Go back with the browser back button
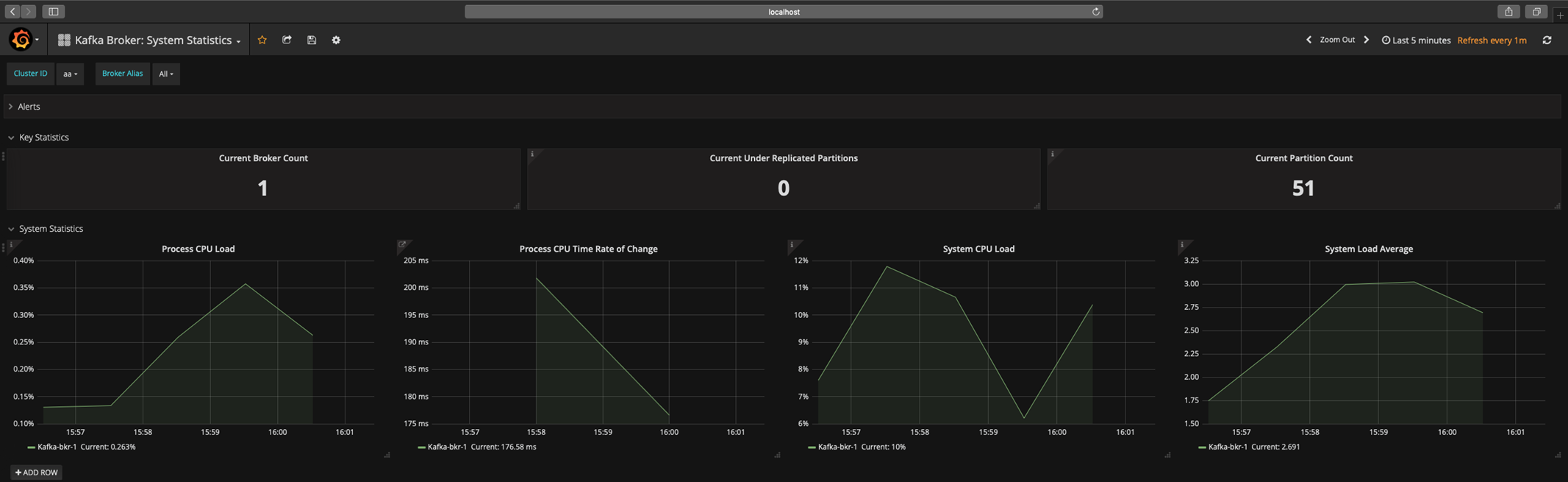 point(12,12)
